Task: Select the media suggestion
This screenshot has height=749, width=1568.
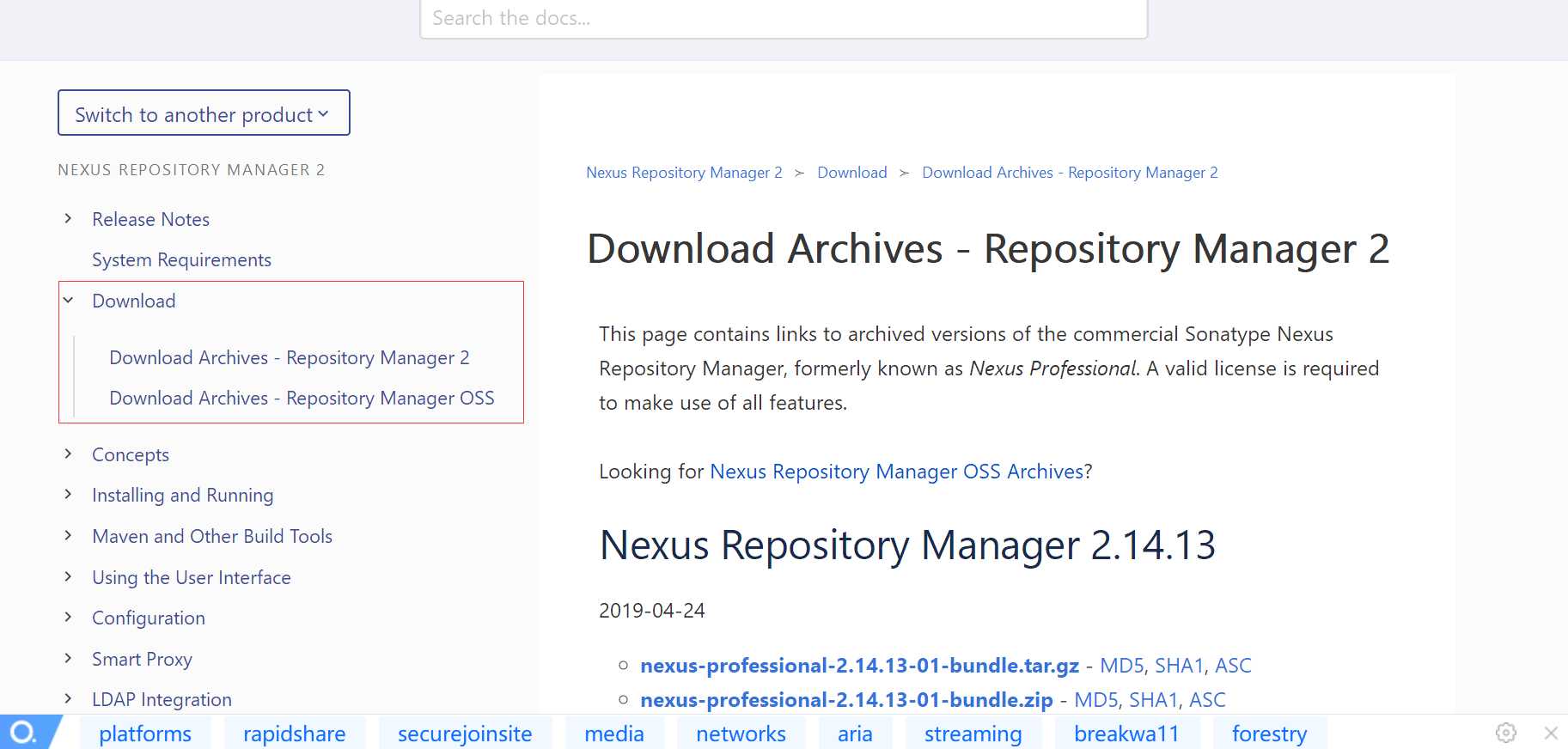Action: (614, 734)
